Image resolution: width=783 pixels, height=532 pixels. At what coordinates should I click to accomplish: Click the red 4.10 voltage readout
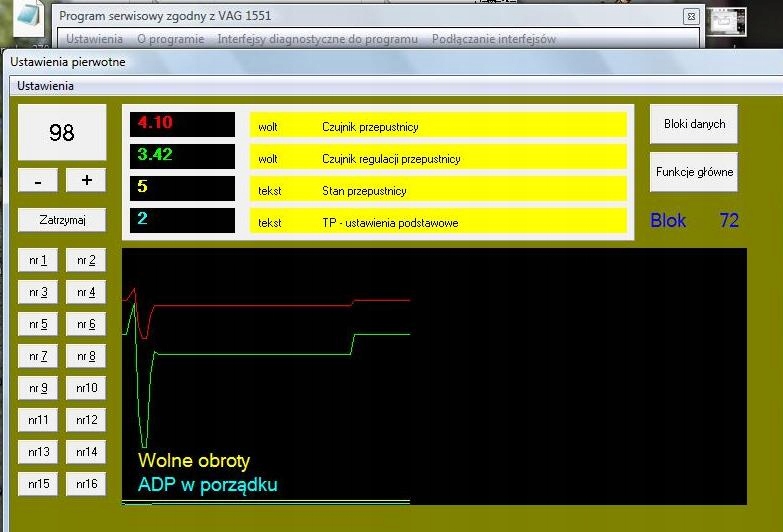(182, 124)
